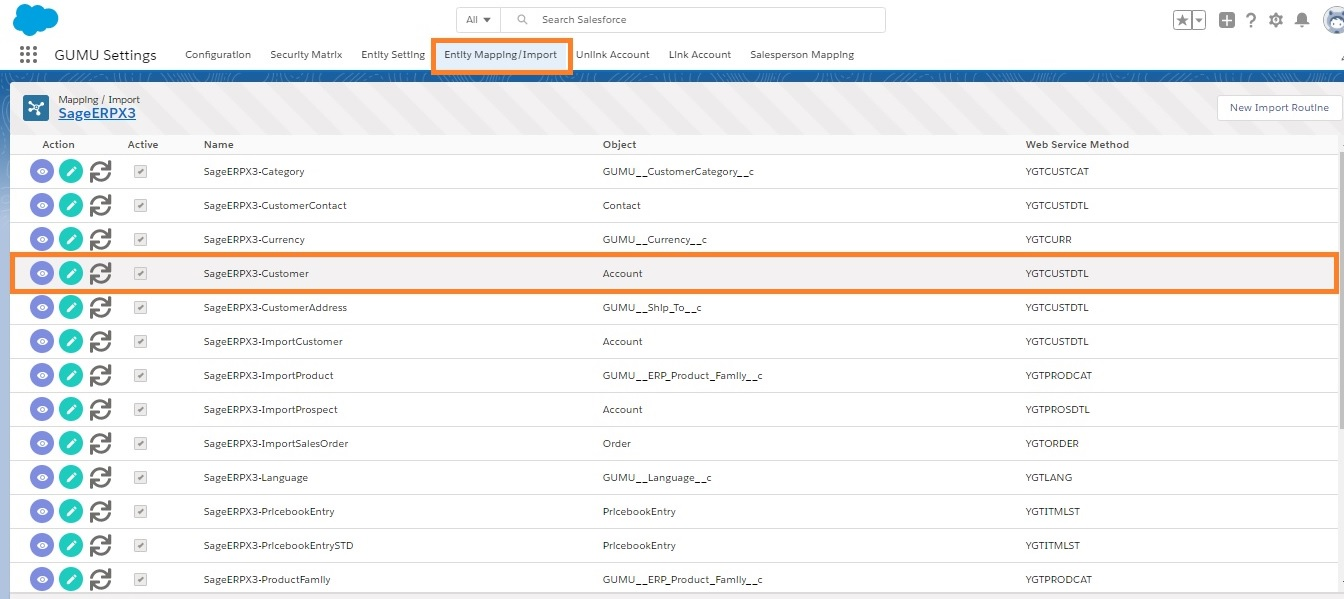
Task: Toggle Active checkbox for SageERPX3-ImportProspect
Action: pyautogui.click(x=141, y=410)
